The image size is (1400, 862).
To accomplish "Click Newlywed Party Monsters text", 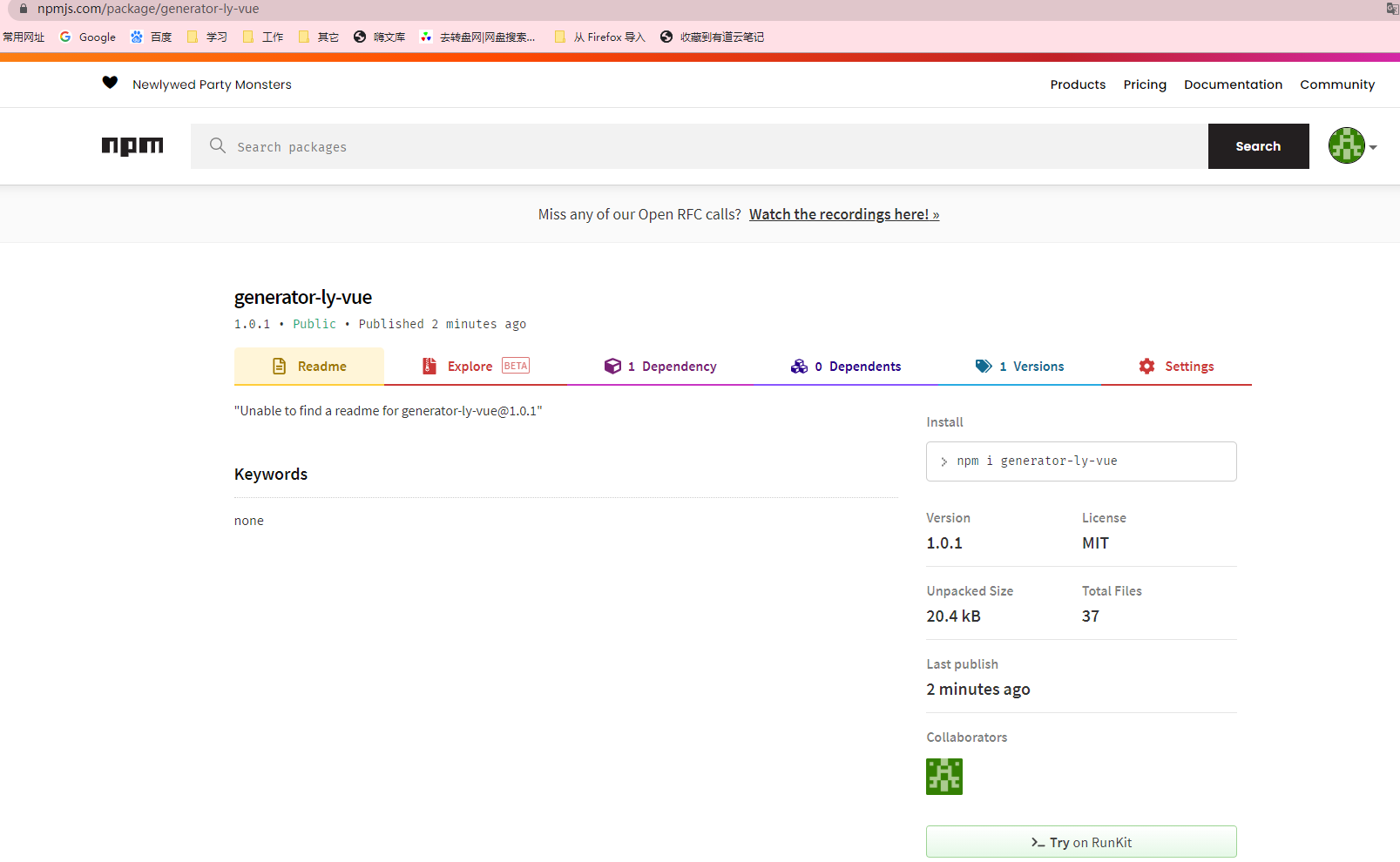I will (x=212, y=84).
